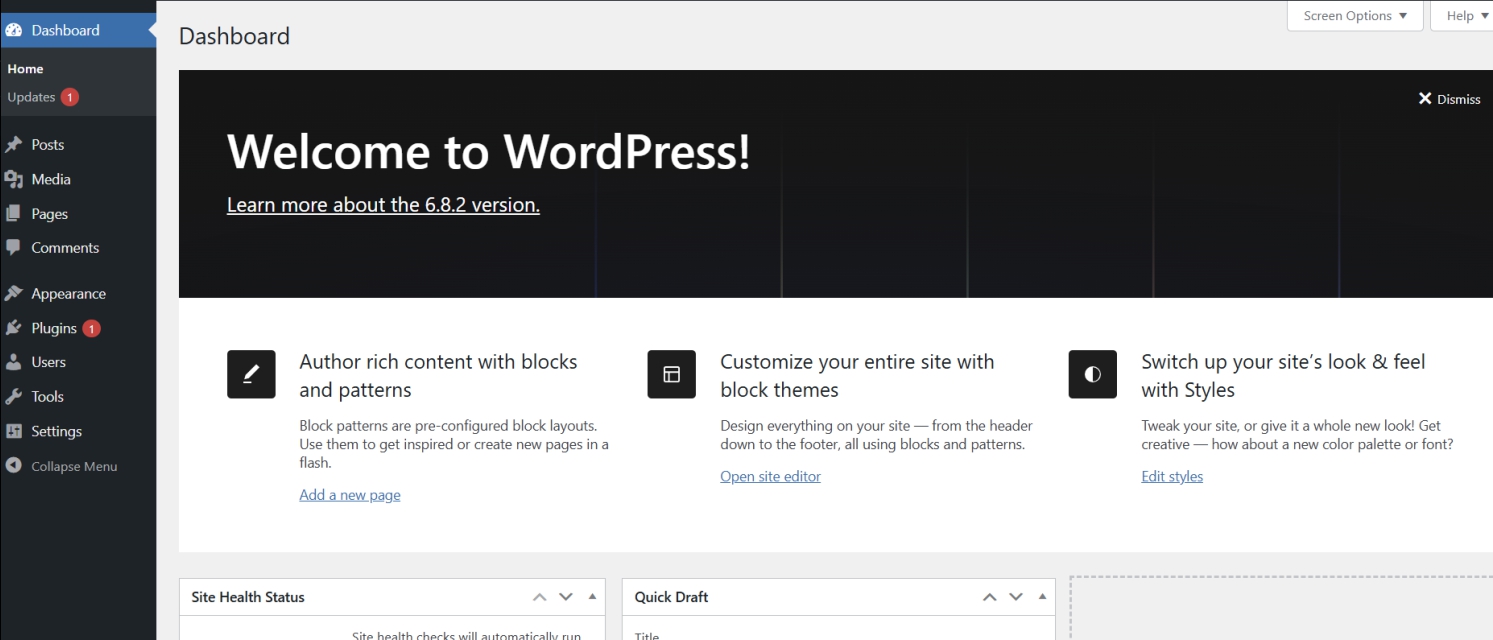The height and width of the screenshot is (640, 1493).
Task: Open the Screen Options dropdown
Action: [1355, 16]
